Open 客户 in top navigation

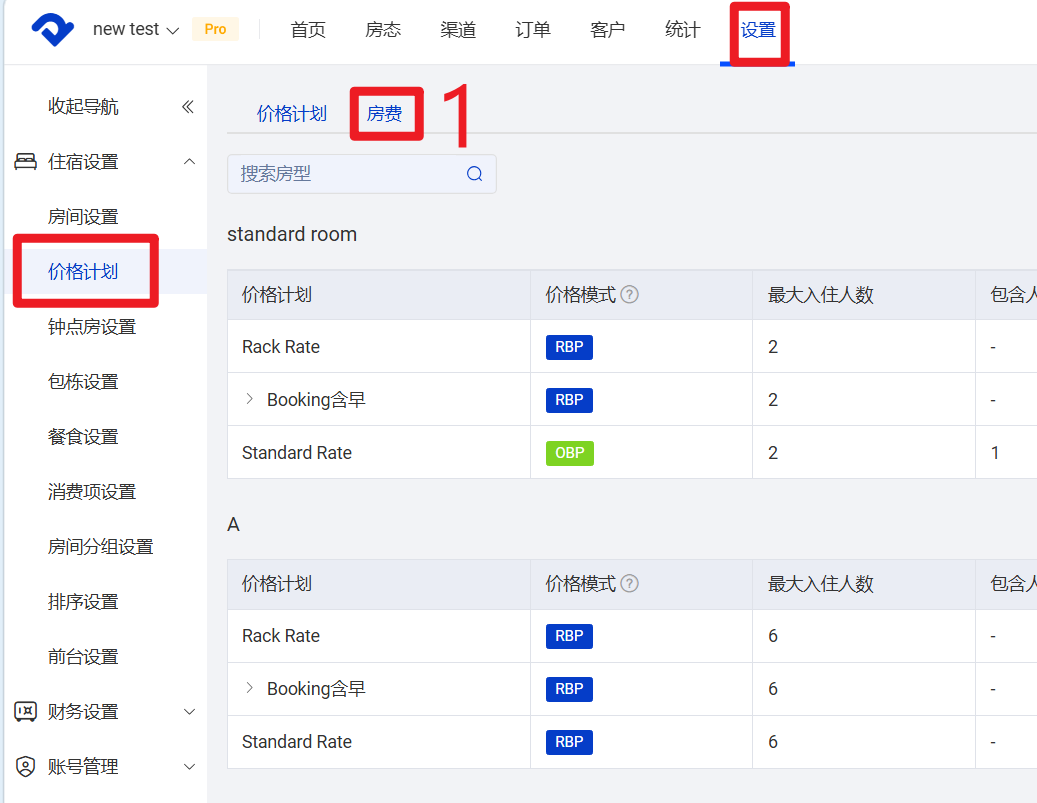tap(607, 30)
